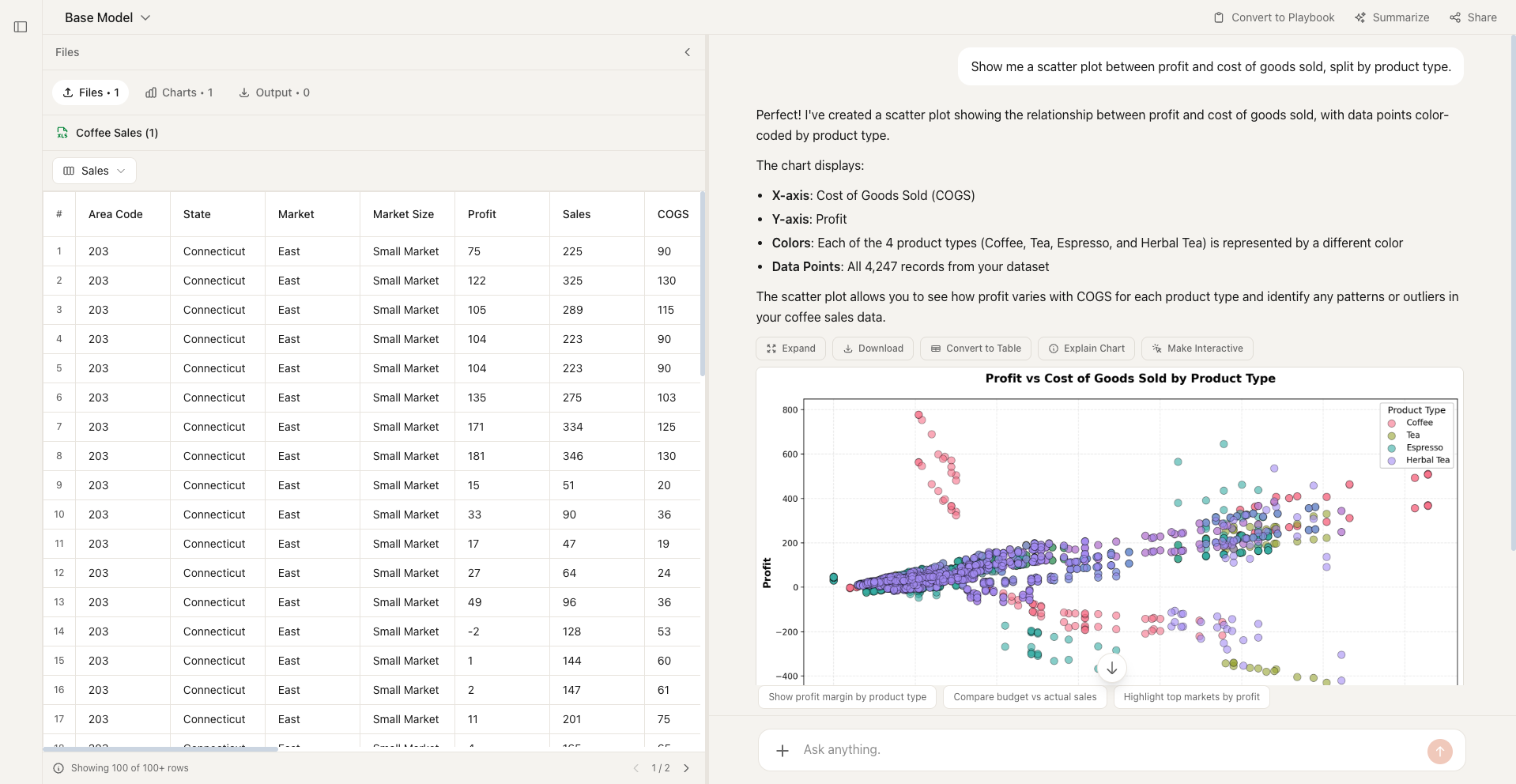Click the Tea color swatch in the legend

[1393, 435]
